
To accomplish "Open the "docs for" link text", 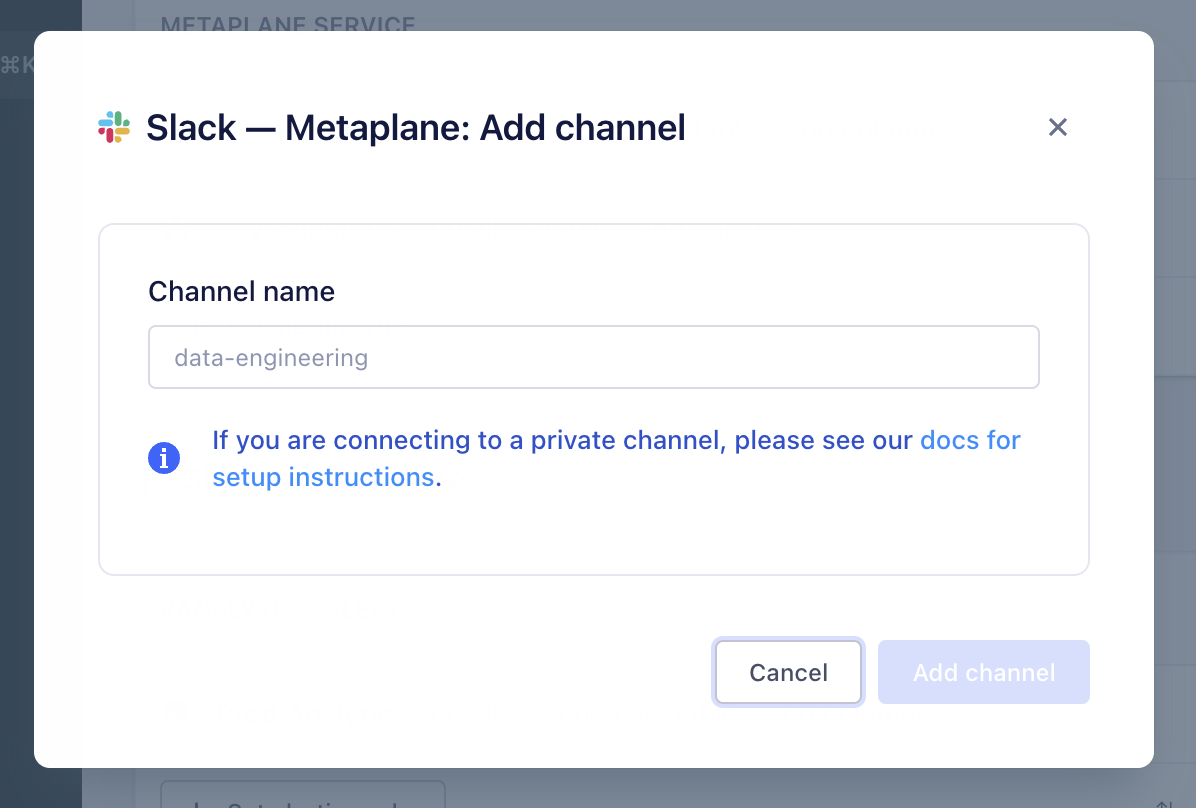I will click(970, 440).
